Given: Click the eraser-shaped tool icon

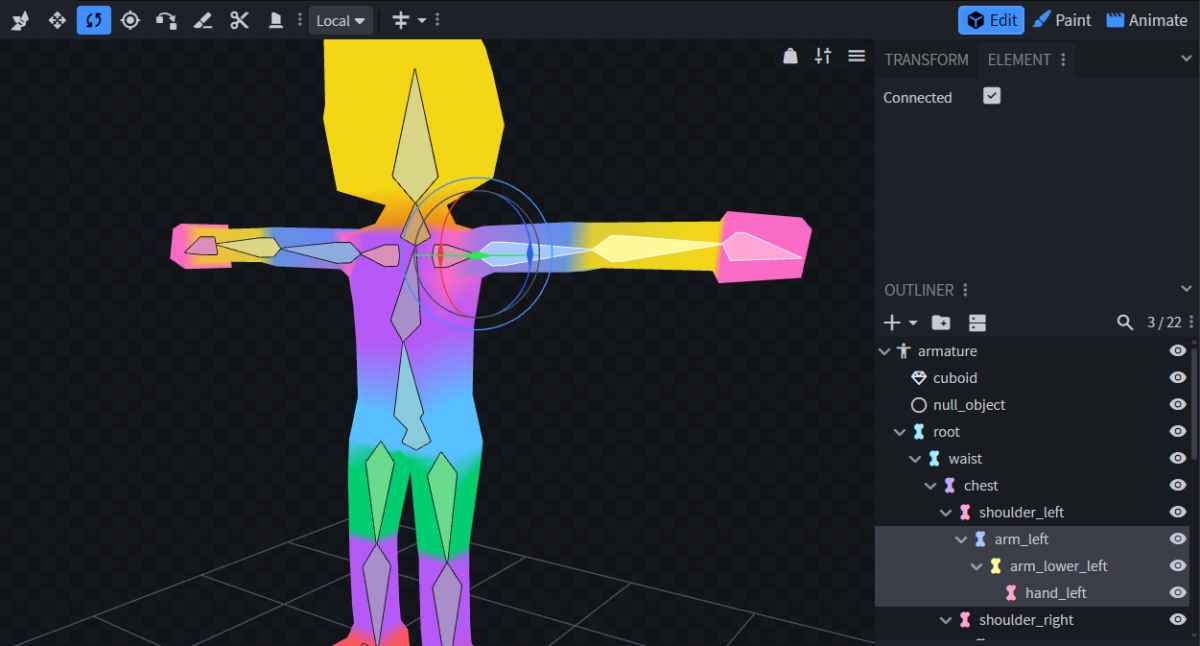Looking at the screenshot, I should (202, 20).
